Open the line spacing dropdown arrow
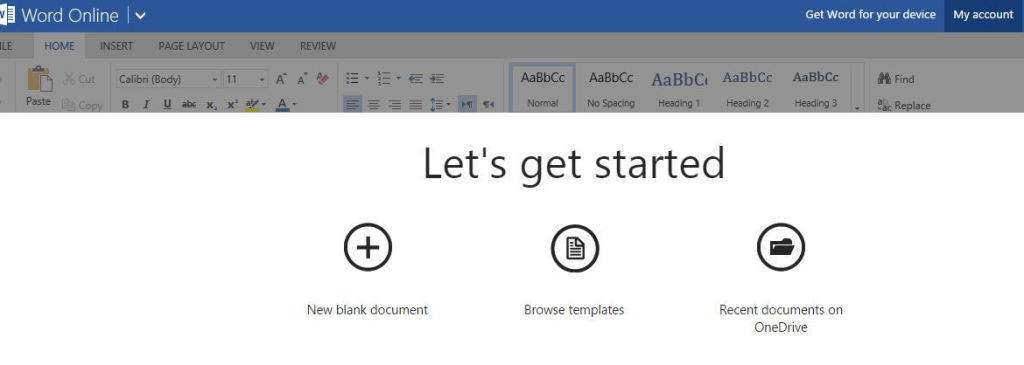The width and height of the screenshot is (1024, 365). click(x=449, y=104)
